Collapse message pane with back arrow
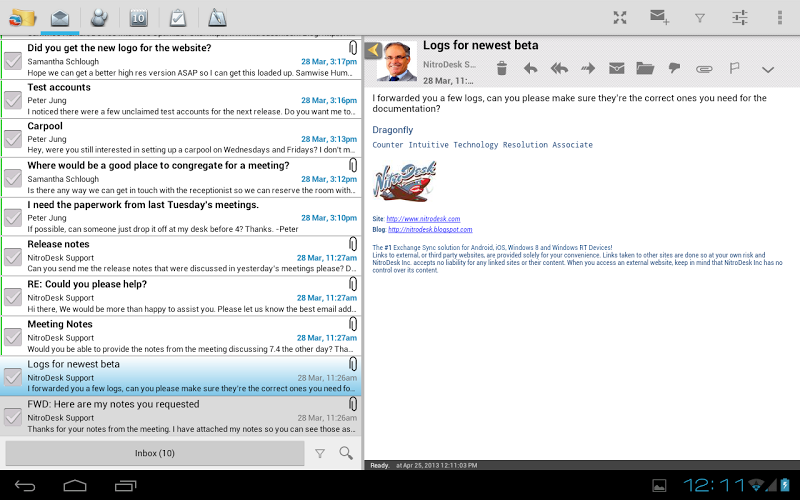Viewport: 800px width, 500px height. pos(373,50)
